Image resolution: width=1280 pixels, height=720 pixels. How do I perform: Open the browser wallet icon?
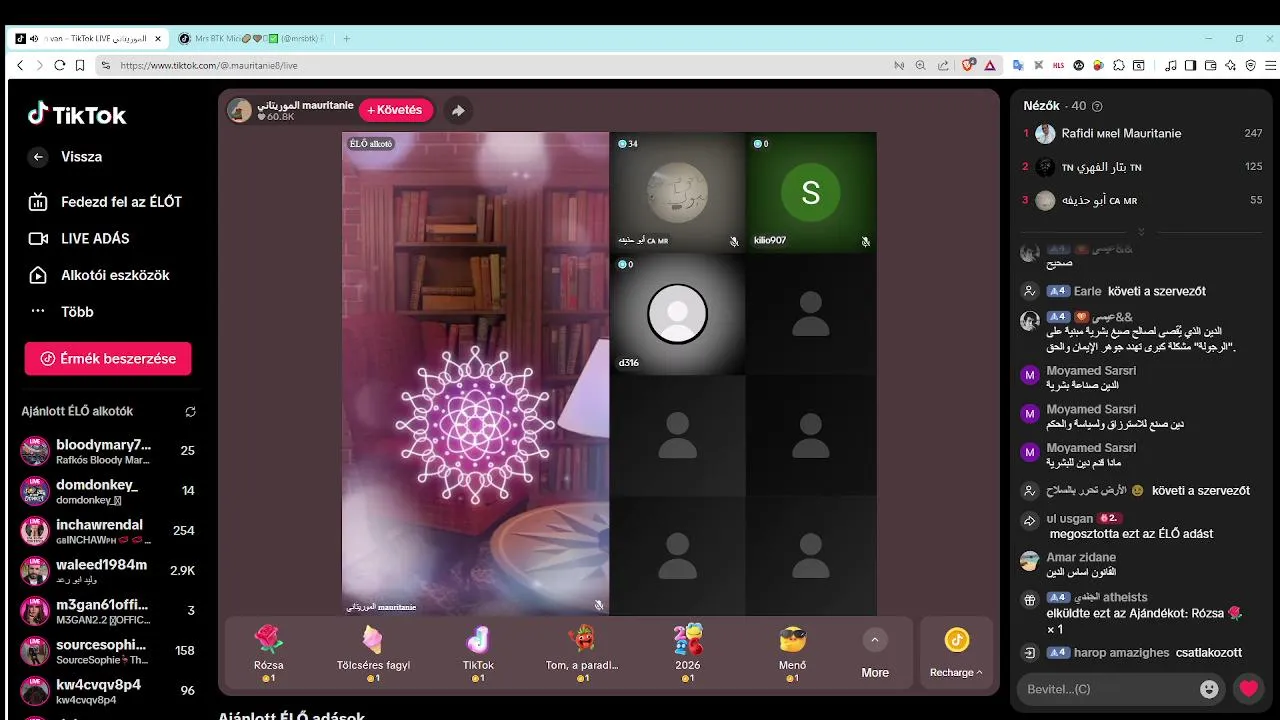point(1210,65)
